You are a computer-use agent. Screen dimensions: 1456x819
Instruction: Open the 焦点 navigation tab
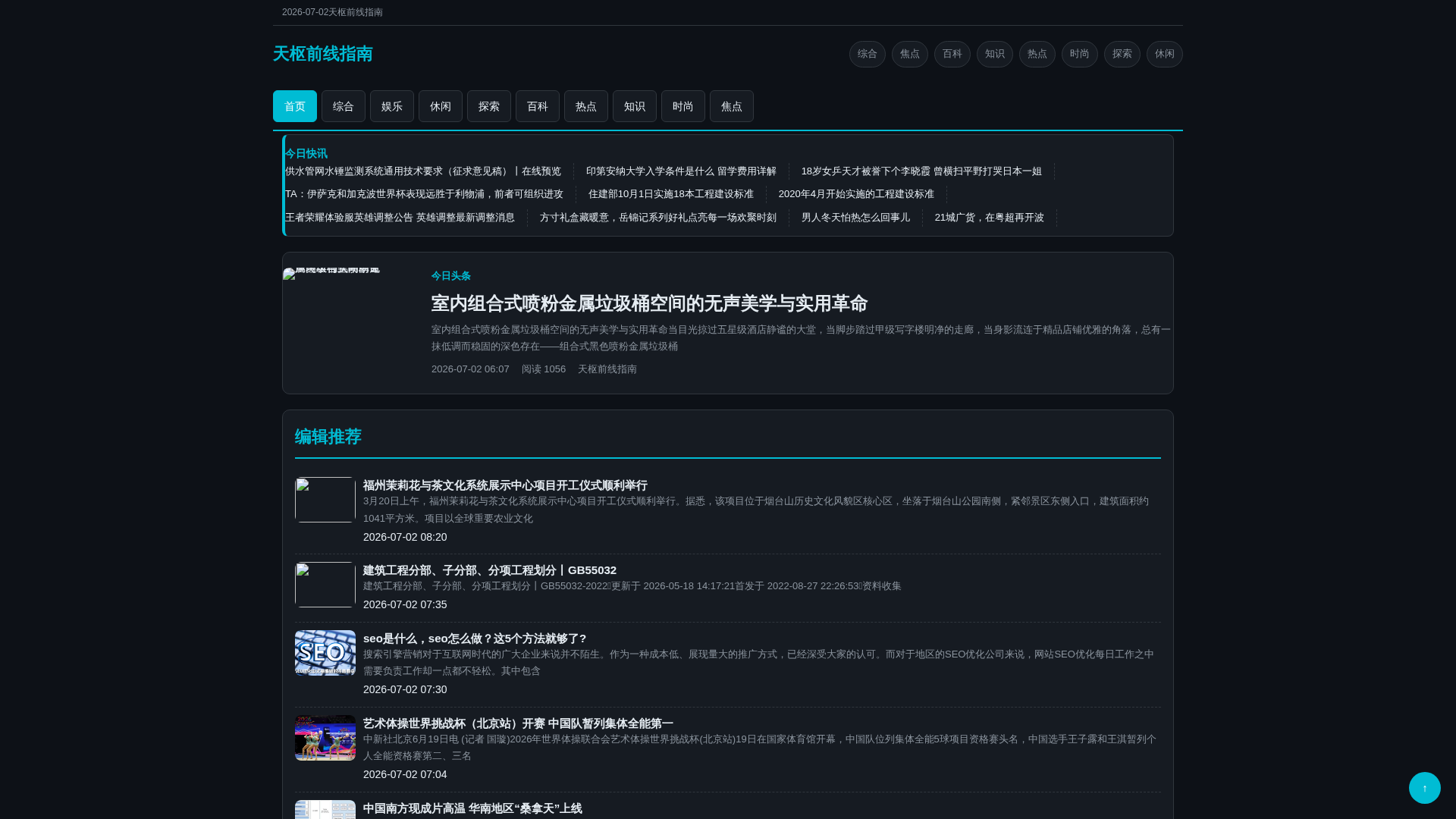coord(732,106)
